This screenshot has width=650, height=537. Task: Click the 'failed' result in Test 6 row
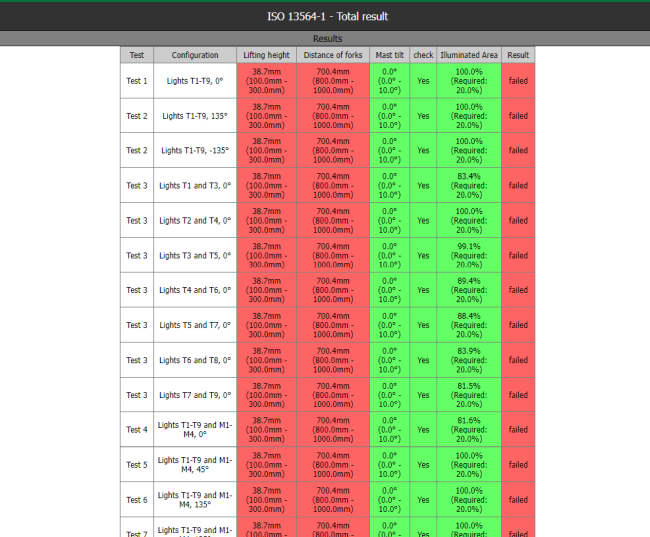coord(518,500)
